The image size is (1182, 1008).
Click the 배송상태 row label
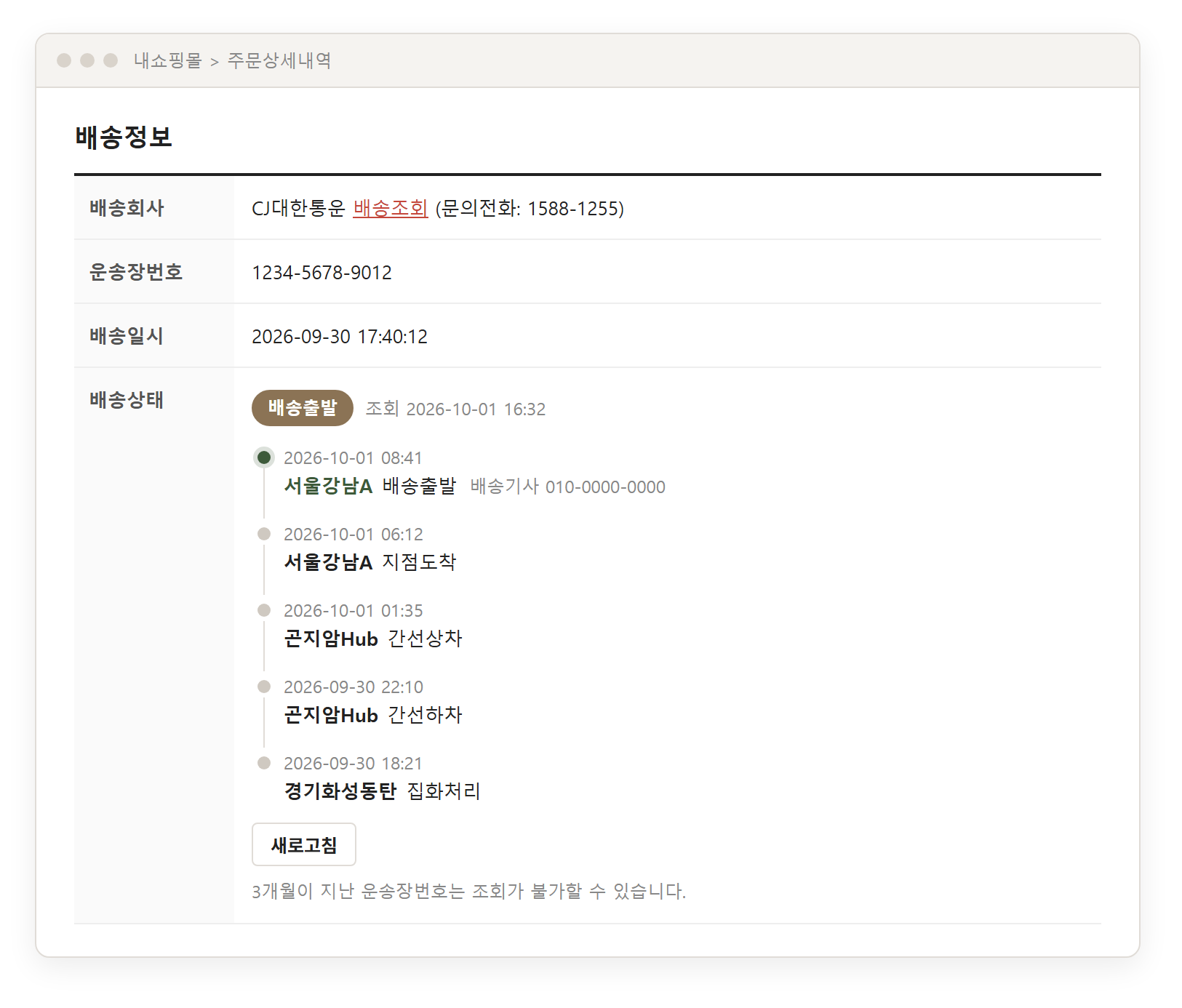tap(127, 400)
